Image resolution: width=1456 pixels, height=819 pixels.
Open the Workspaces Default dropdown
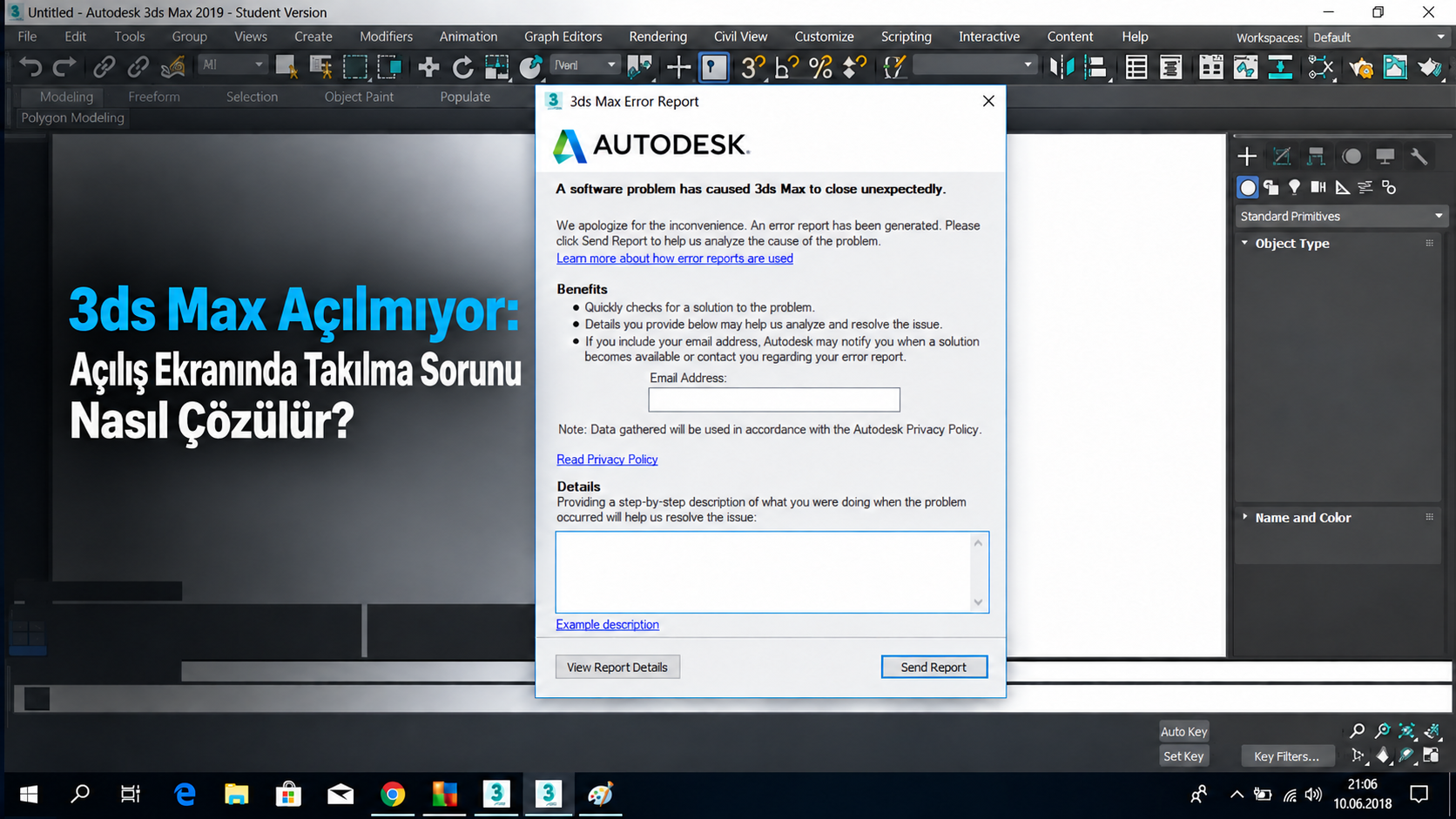pos(1378,37)
